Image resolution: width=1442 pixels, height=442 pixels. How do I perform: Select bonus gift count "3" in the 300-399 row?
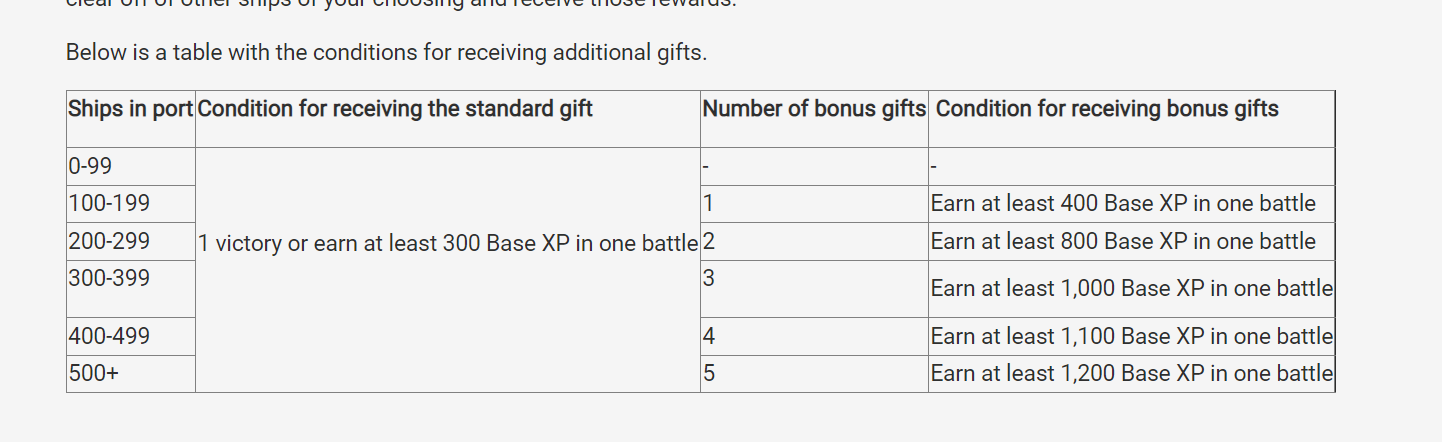pos(709,279)
